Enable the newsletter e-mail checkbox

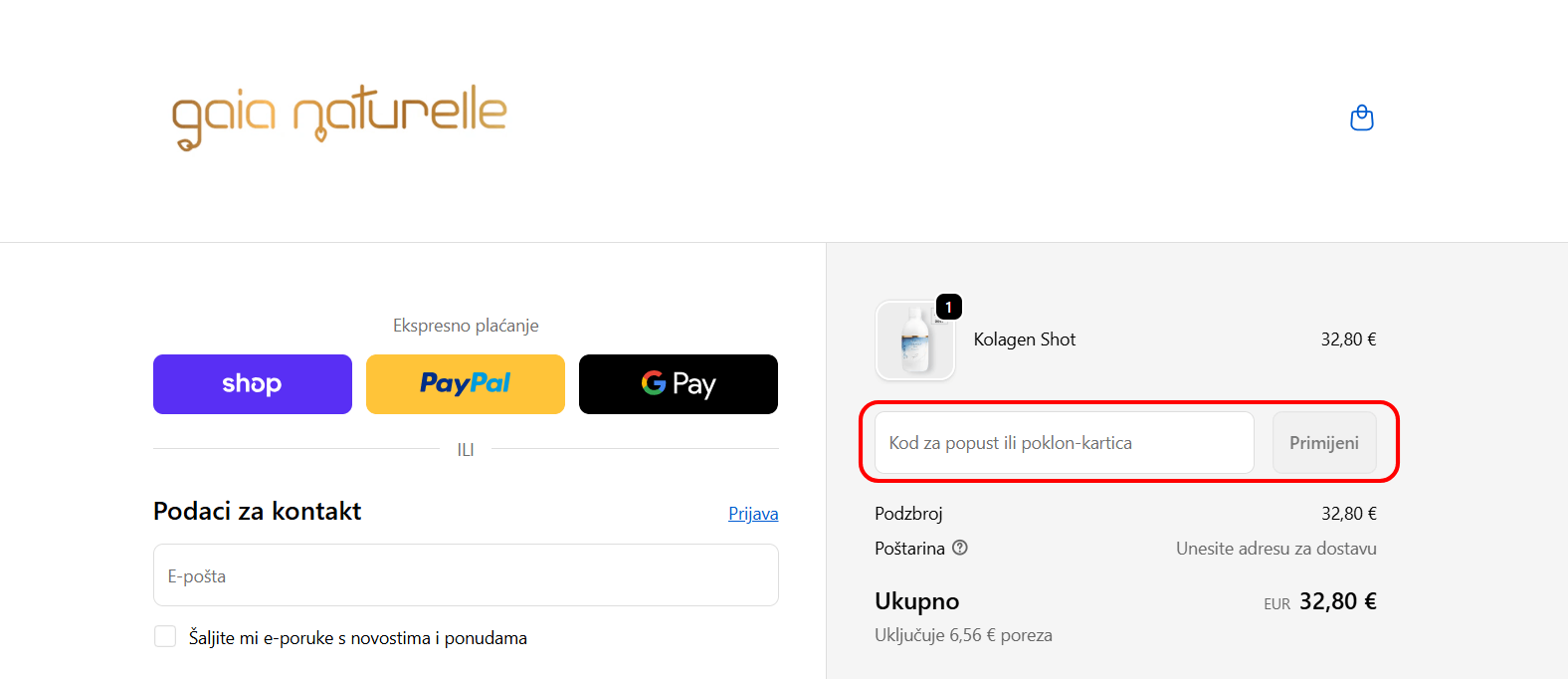pos(165,637)
